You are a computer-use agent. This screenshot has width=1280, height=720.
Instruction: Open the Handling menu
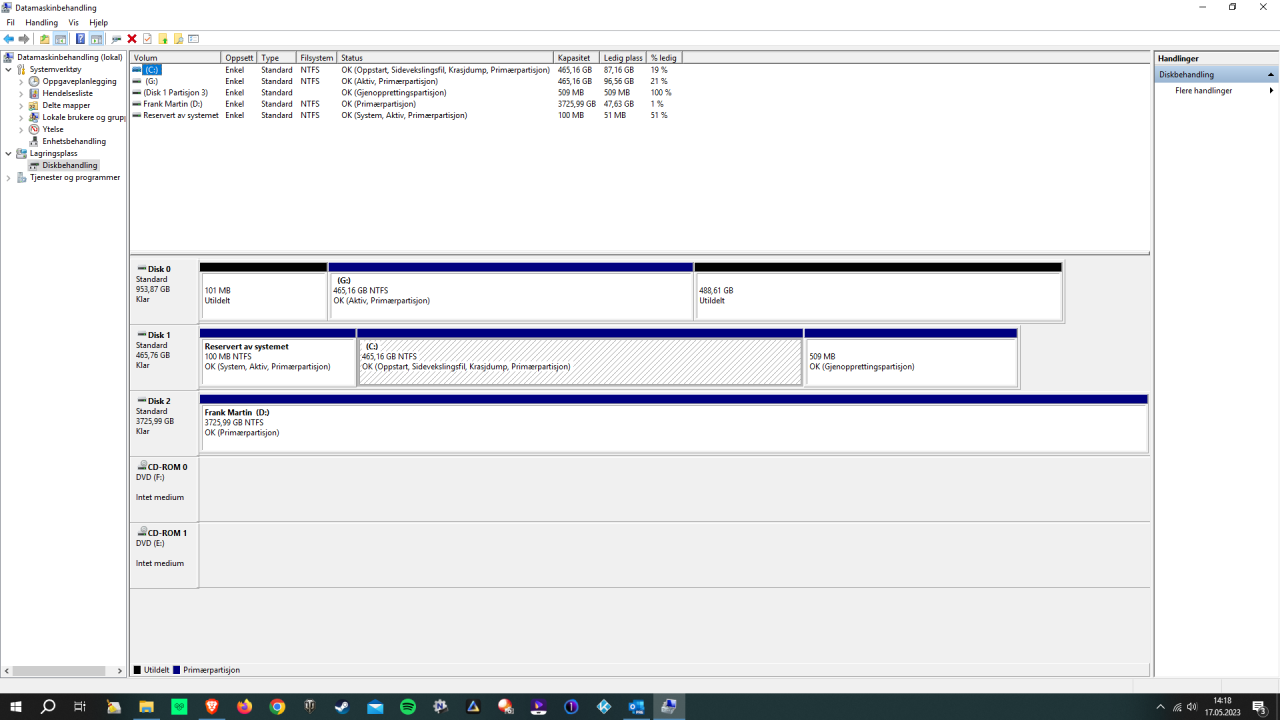[41, 22]
